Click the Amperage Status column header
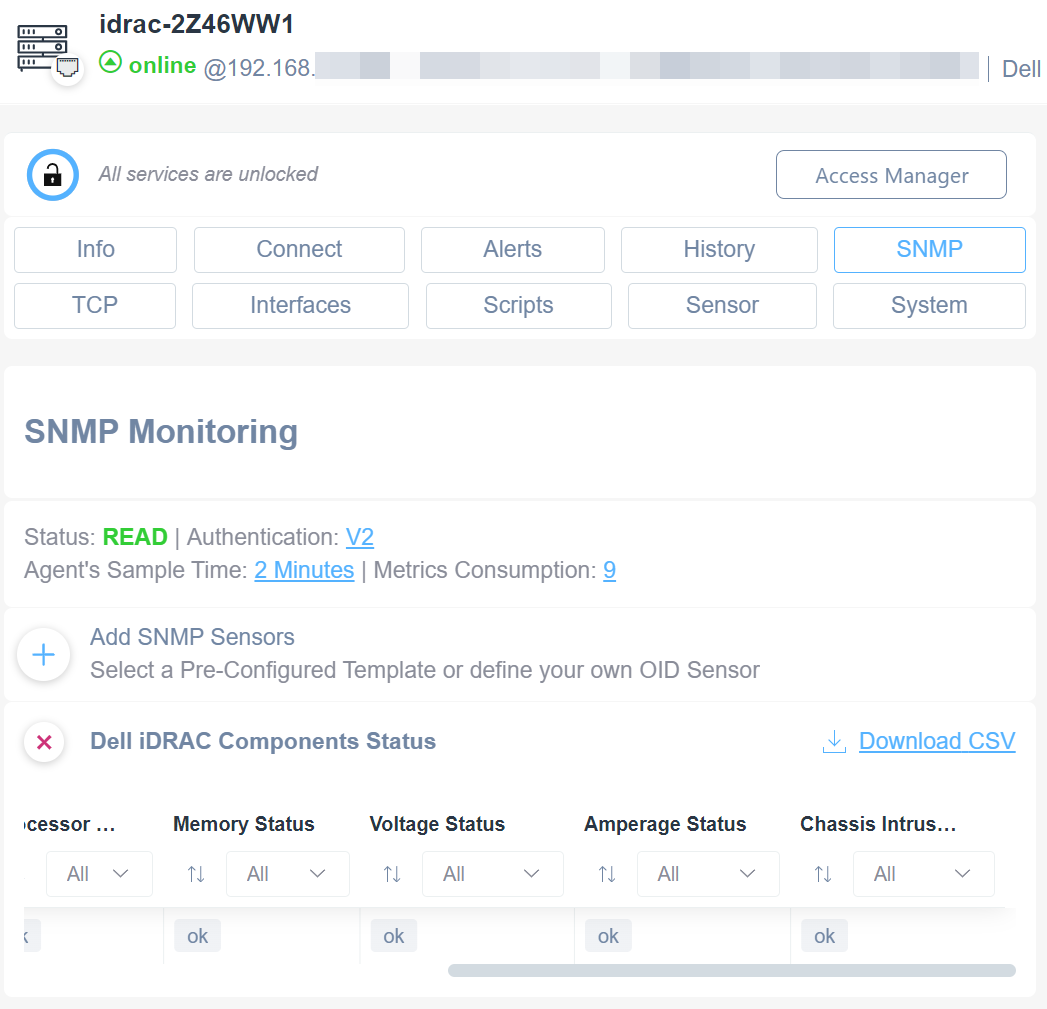 point(665,824)
